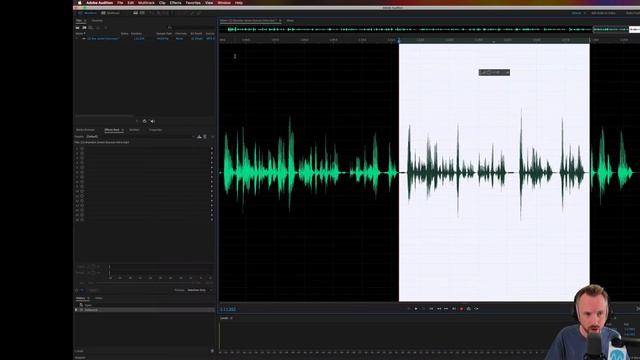Open the effect menu arrow for slot 2
The width and height of the screenshot is (640, 360).
(212, 153)
